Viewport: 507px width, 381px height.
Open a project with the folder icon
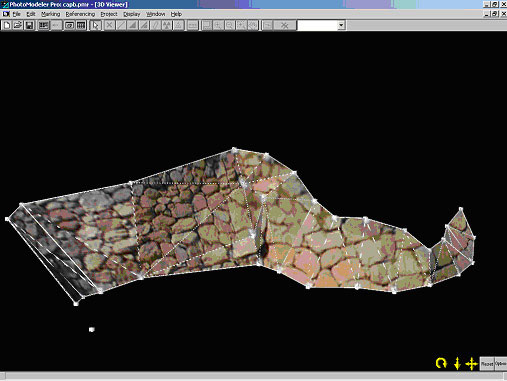pyautogui.click(x=18, y=25)
